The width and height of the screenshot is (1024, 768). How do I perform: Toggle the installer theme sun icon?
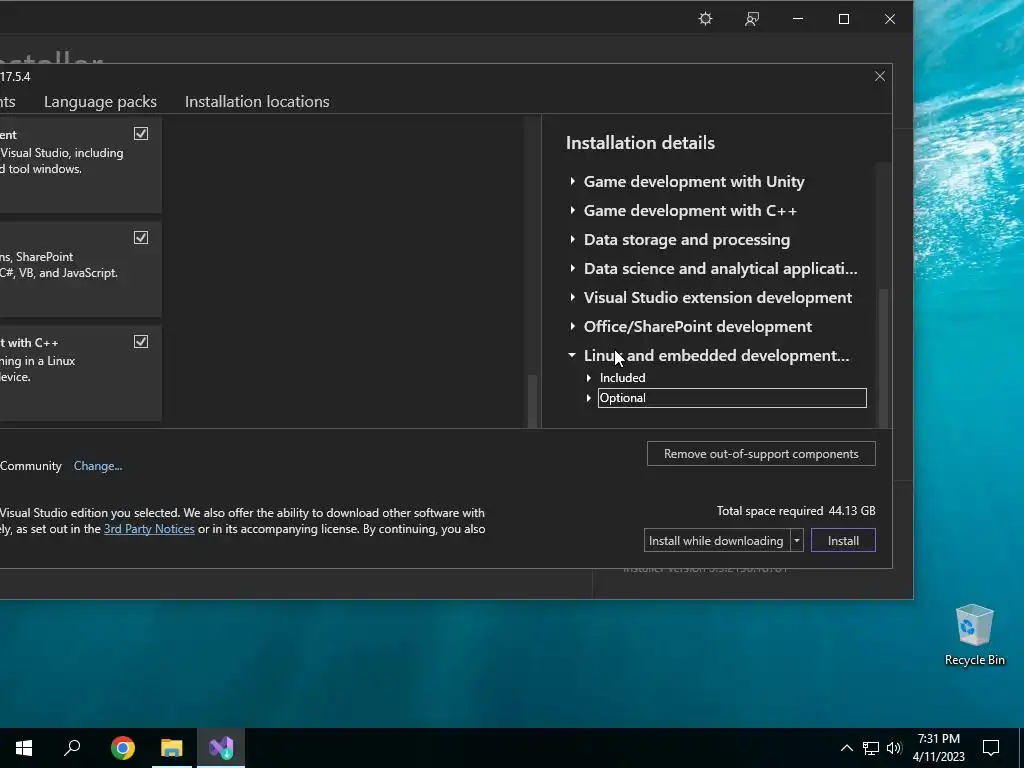click(x=705, y=19)
